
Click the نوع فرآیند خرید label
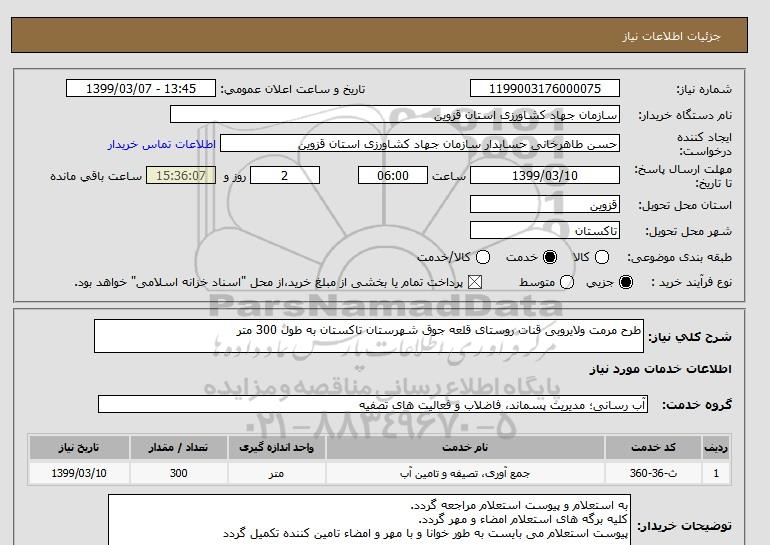click(691, 282)
